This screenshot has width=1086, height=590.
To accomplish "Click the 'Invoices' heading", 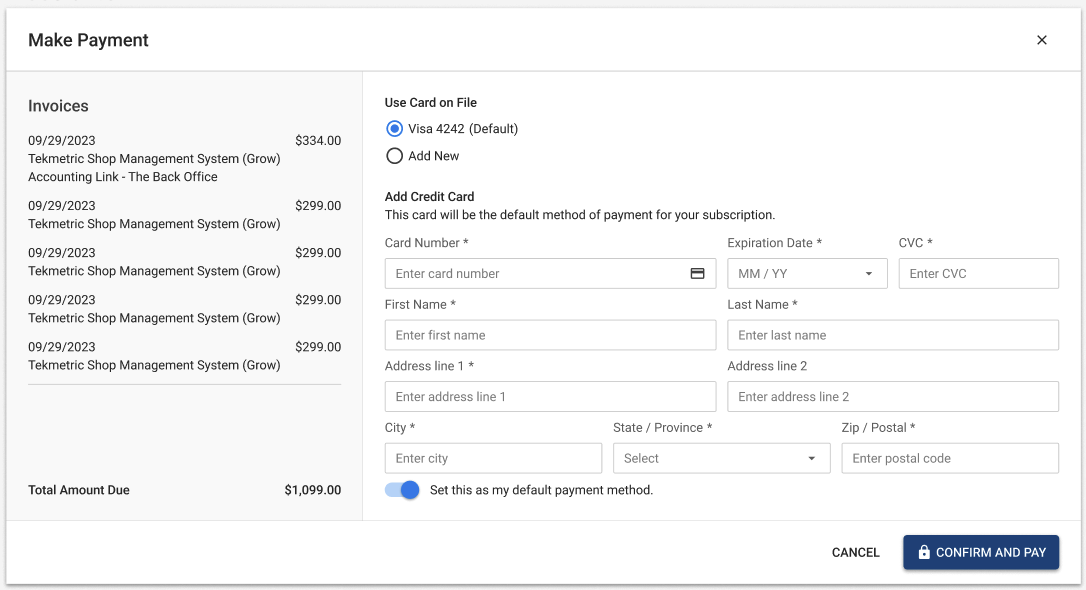I will (x=58, y=106).
